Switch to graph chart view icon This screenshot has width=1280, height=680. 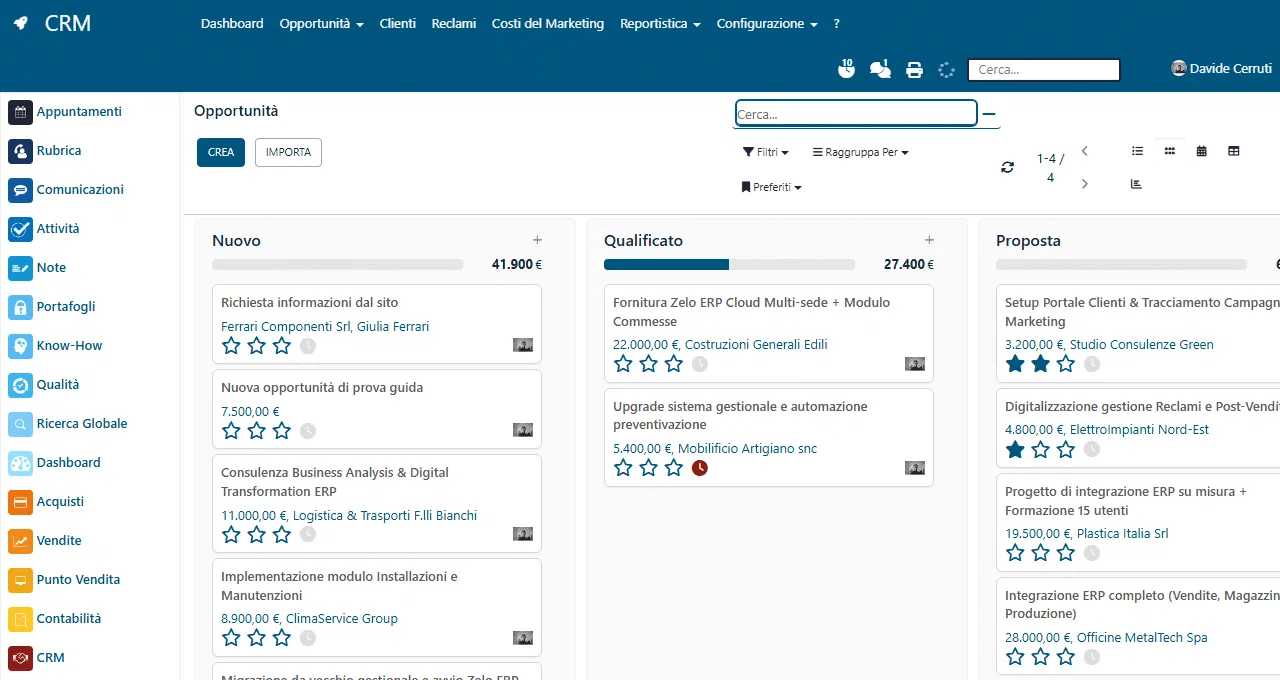(1136, 184)
